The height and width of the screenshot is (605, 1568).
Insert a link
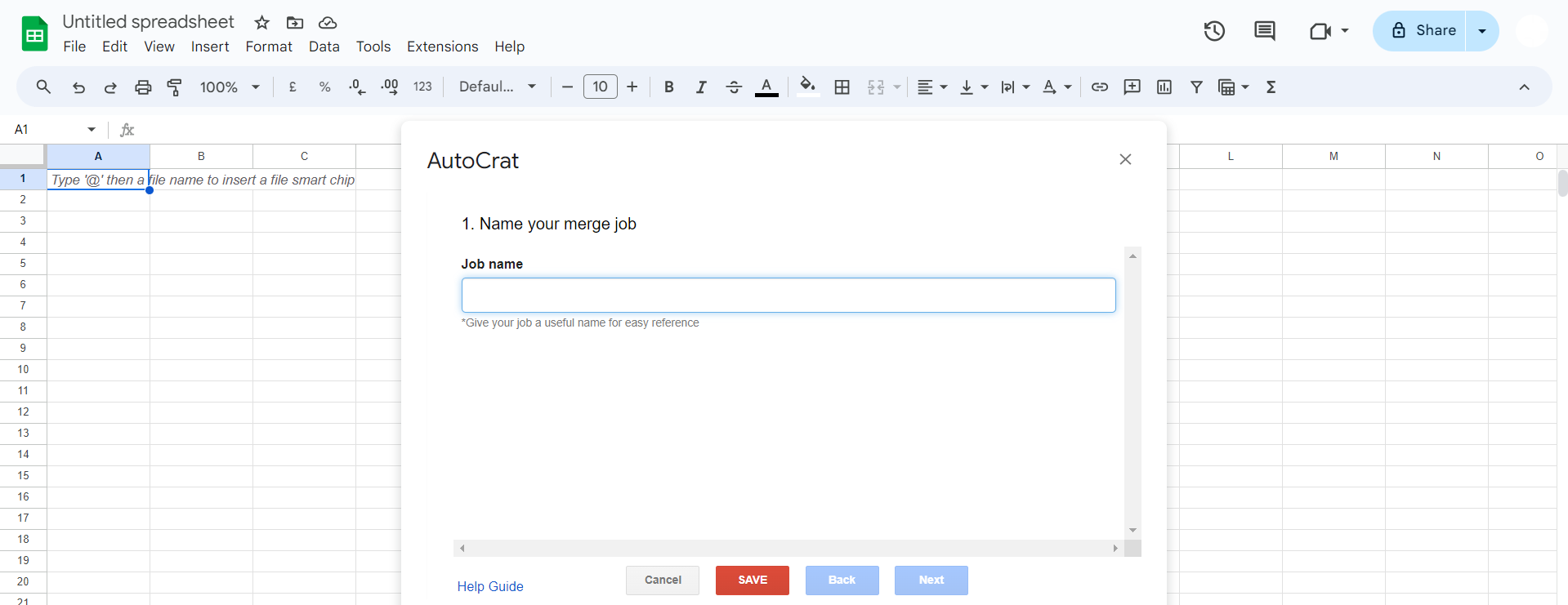pyautogui.click(x=1100, y=87)
